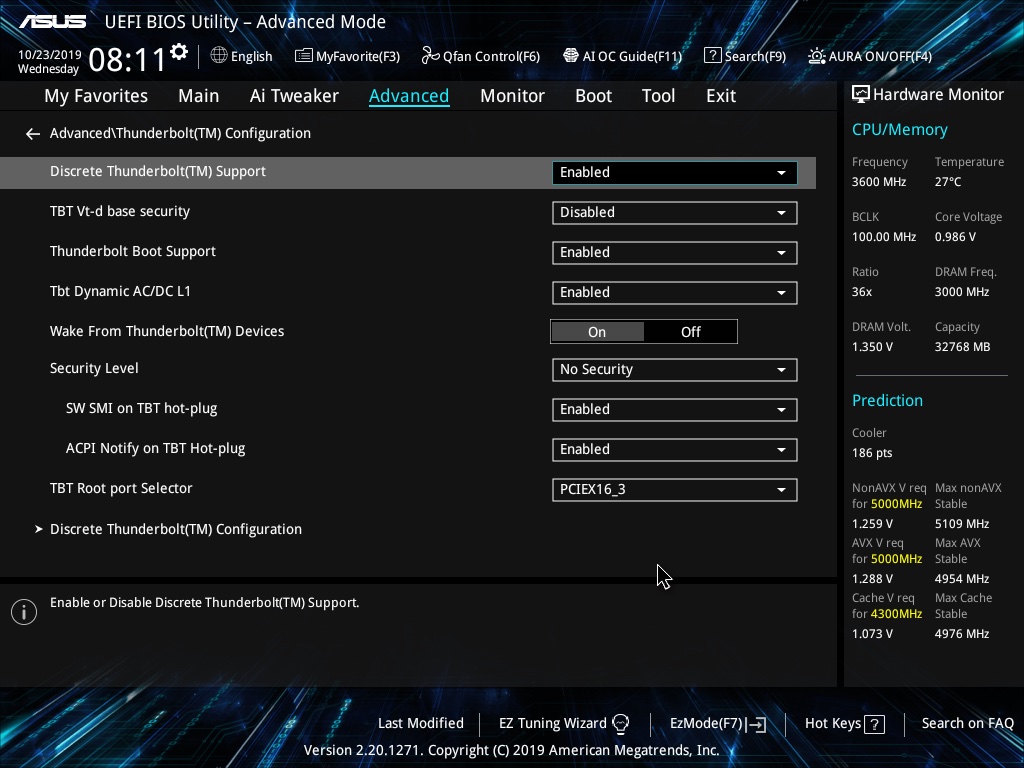Select Security Level label
The width and height of the screenshot is (1024, 768).
pos(94,368)
